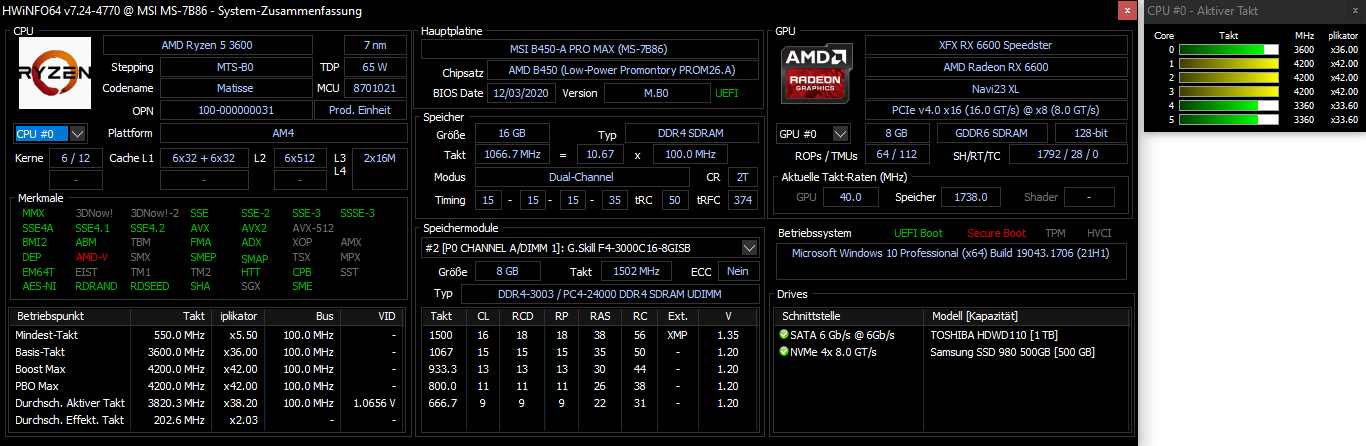
Task: Click the PCIe v4.0 x16 link info field
Action: 997,110
